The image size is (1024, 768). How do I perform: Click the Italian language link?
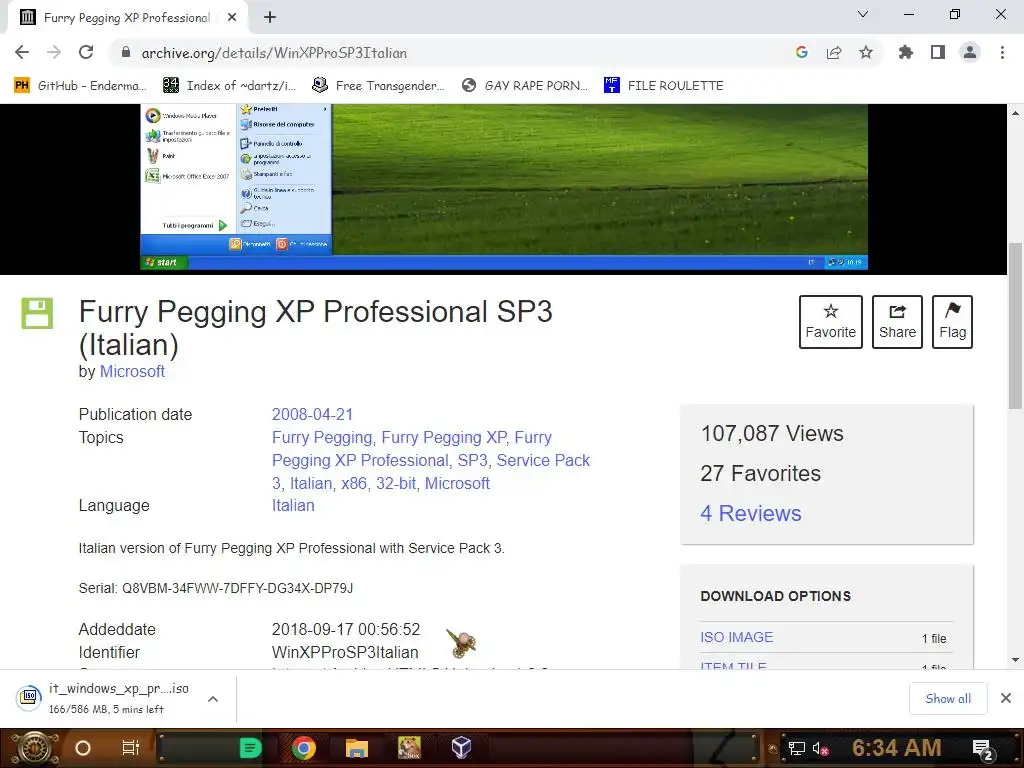(293, 505)
